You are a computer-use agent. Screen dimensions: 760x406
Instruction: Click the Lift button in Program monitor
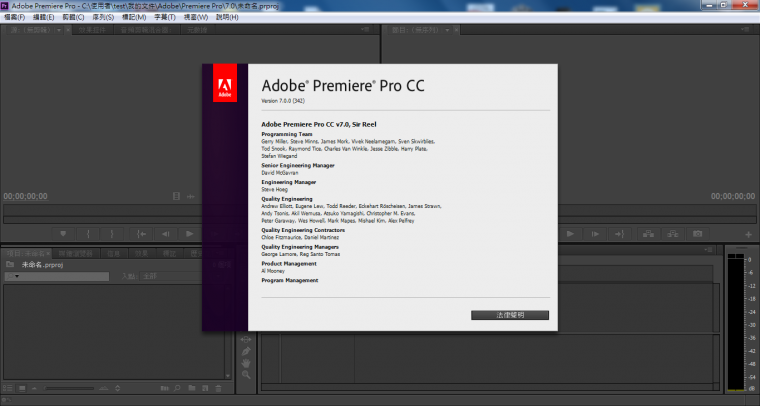point(648,234)
